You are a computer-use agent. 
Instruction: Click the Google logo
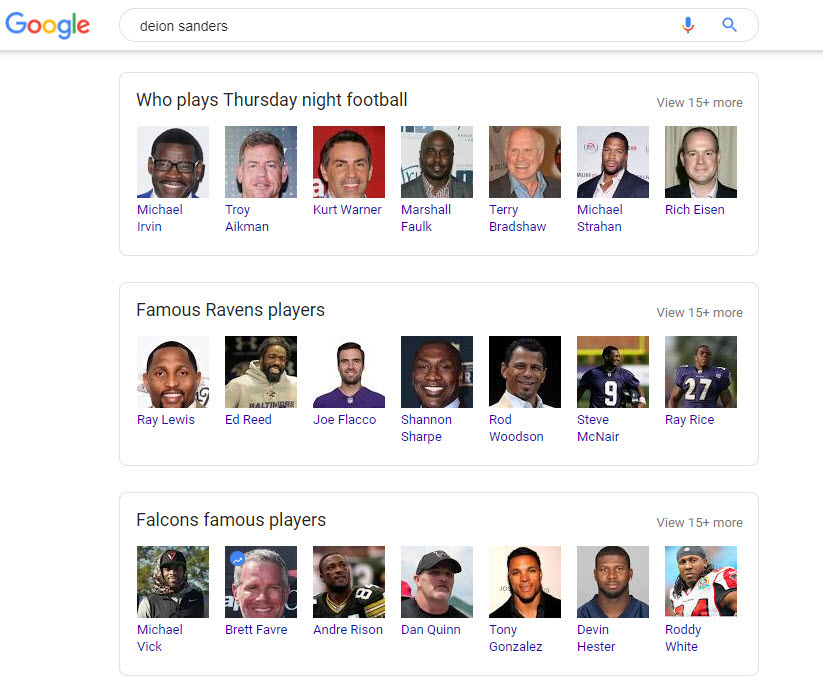(x=48, y=26)
